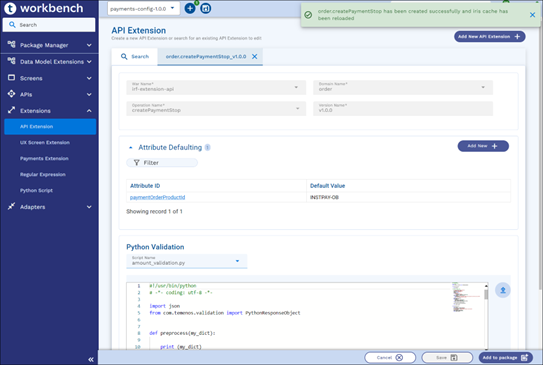Click the workbench logo icon
This screenshot has height=365, width=543.
pyautogui.click(x=10, y=8)
